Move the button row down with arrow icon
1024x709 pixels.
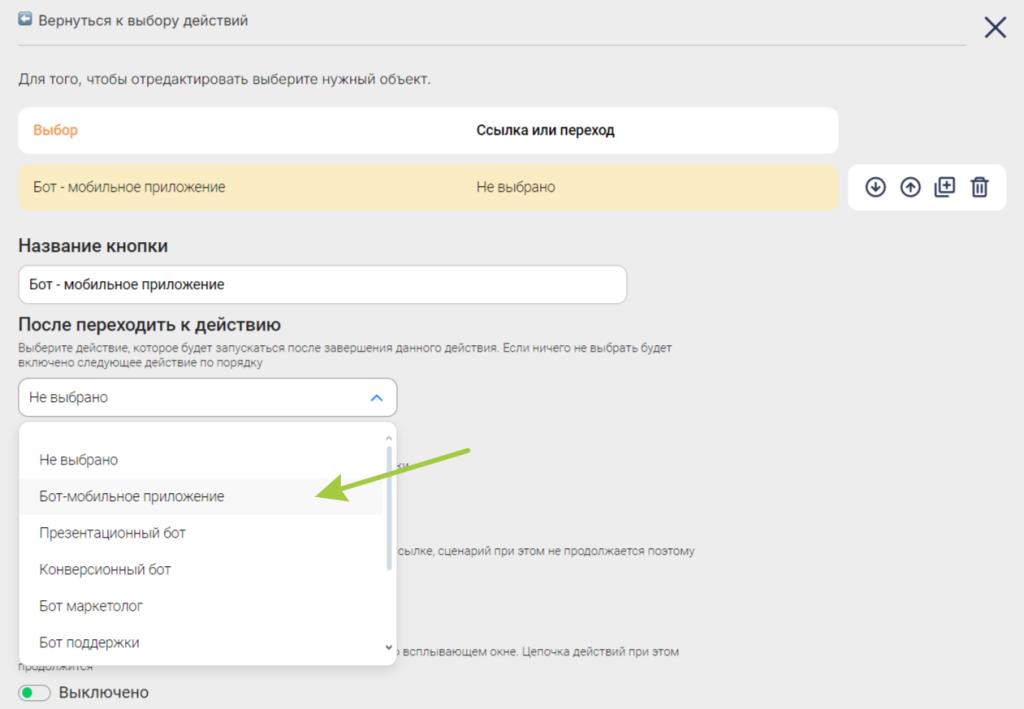click(875, 187)
